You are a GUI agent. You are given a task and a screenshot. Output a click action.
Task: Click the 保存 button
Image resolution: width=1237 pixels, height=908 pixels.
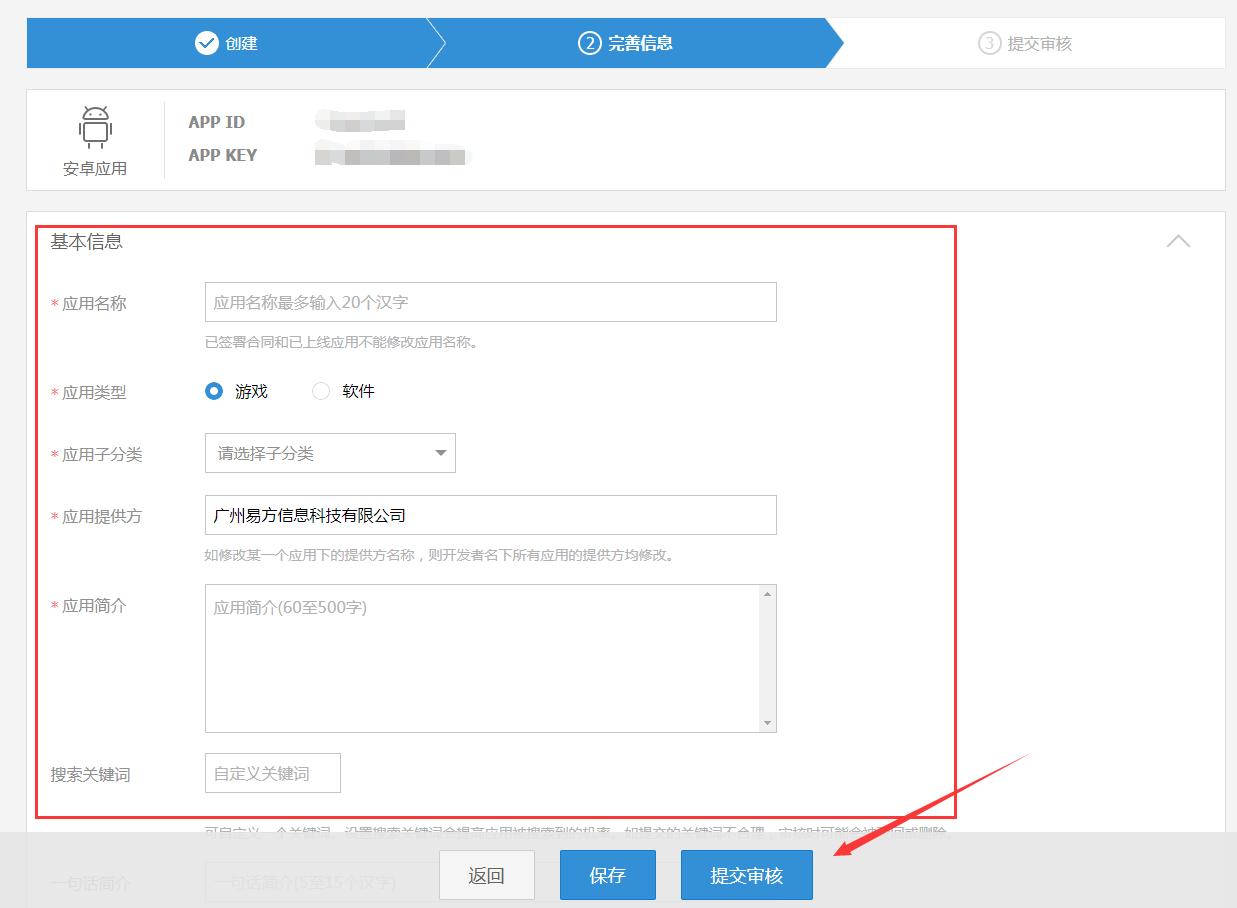click(x=608, y=875)
